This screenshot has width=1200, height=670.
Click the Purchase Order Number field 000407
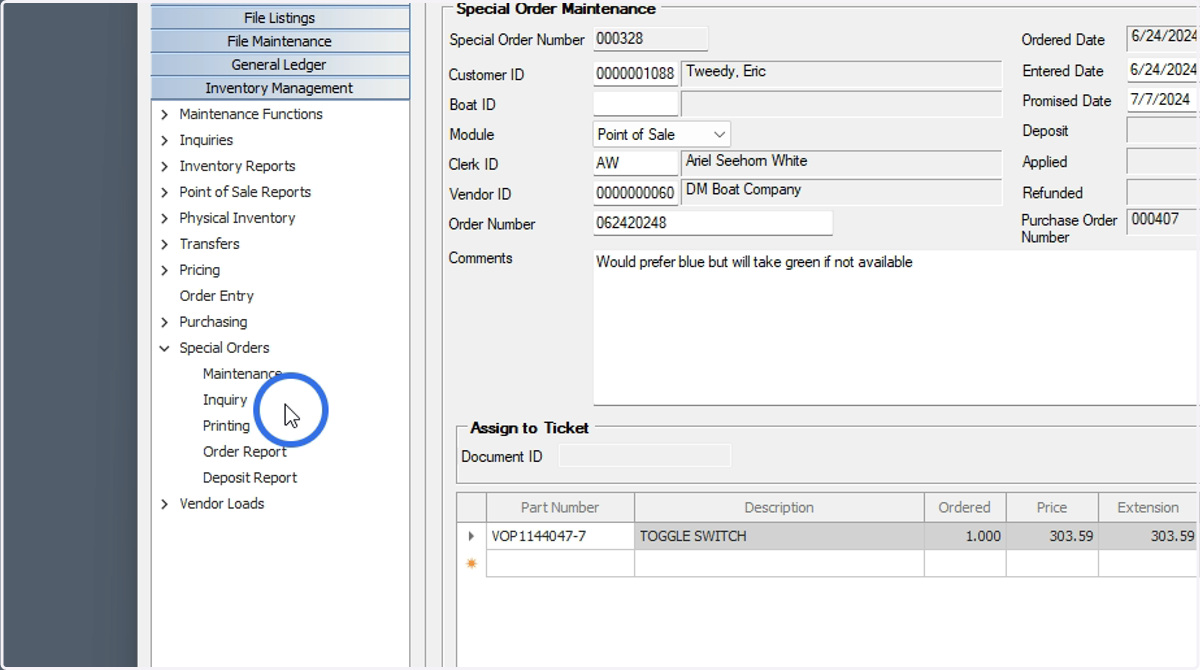(1163, 221)
